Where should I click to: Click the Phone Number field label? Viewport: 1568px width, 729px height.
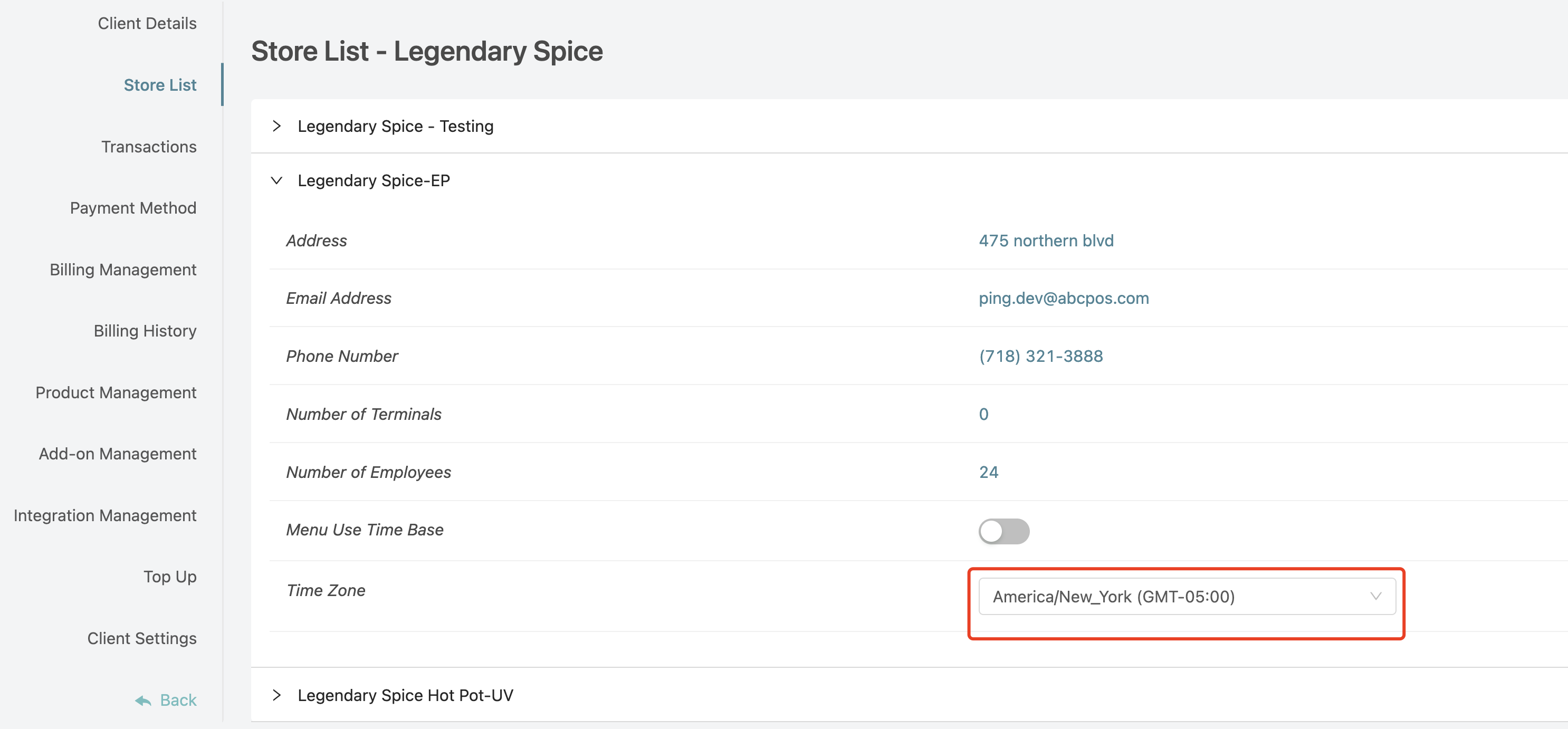[x=342, y=356]
